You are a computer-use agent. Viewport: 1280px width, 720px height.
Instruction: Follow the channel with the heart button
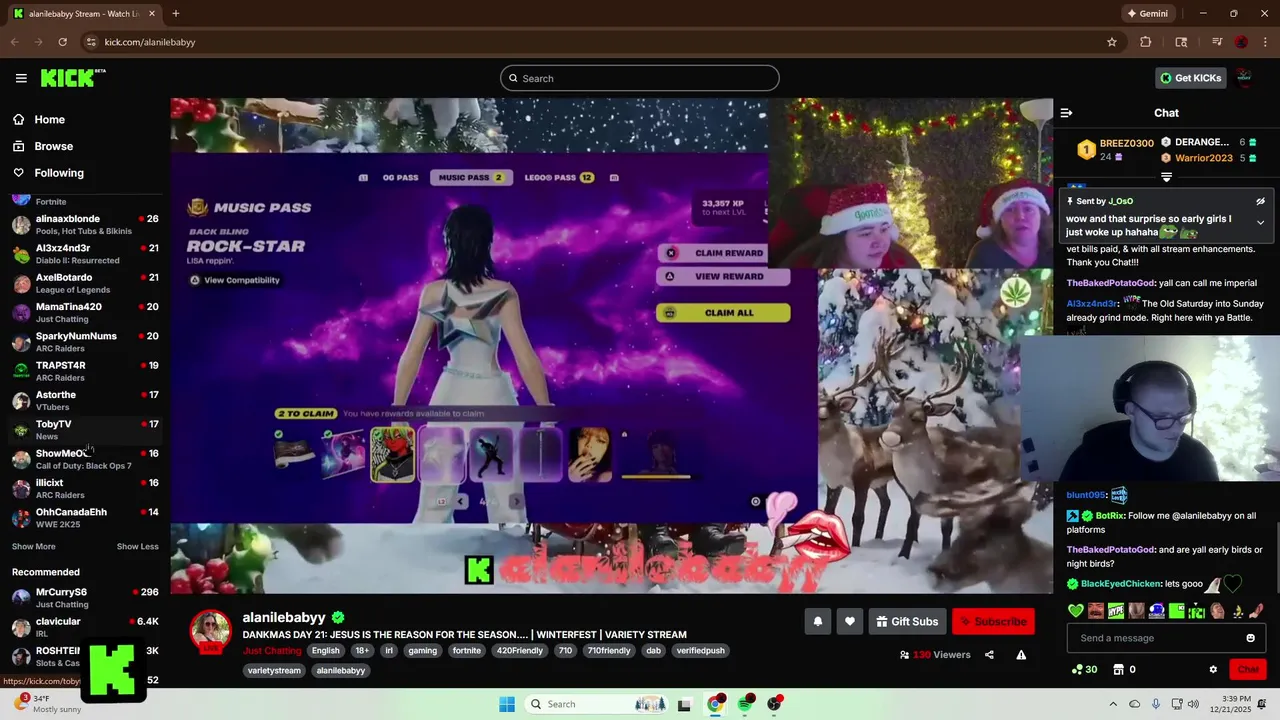point(849,622)
